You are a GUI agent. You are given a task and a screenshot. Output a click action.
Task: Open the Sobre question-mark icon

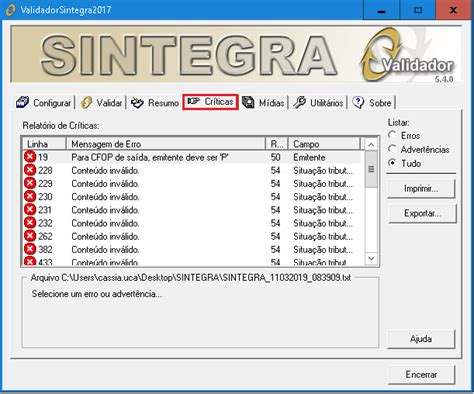pos(358,102)
